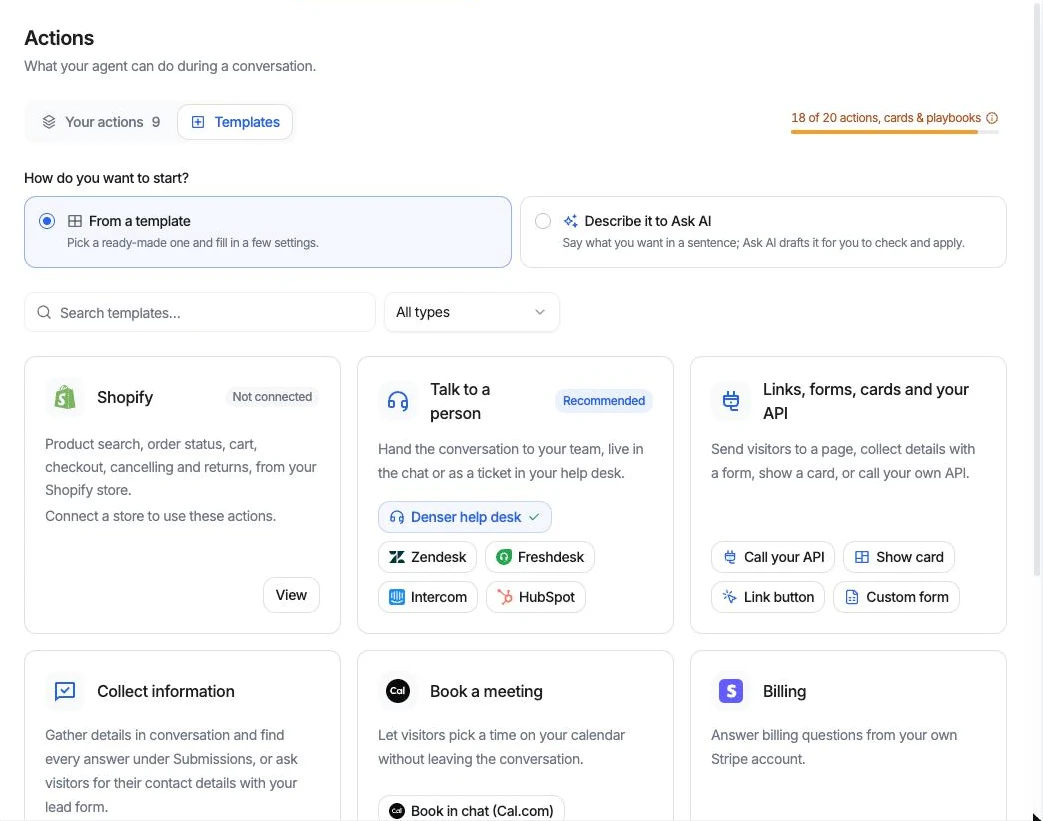Click the orange HubSpot logo icon
The height and width of the screenshot is (821, 1043).
pos(506,597)
